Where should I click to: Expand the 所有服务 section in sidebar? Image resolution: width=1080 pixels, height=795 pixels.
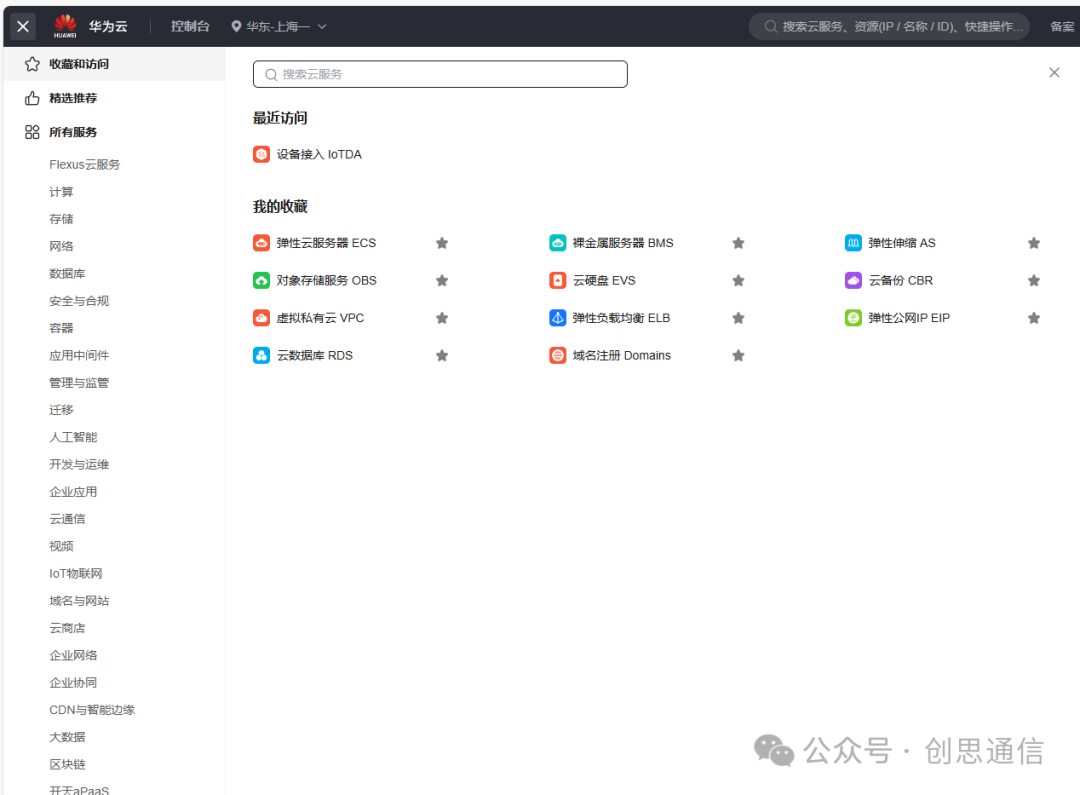point(72,132)
